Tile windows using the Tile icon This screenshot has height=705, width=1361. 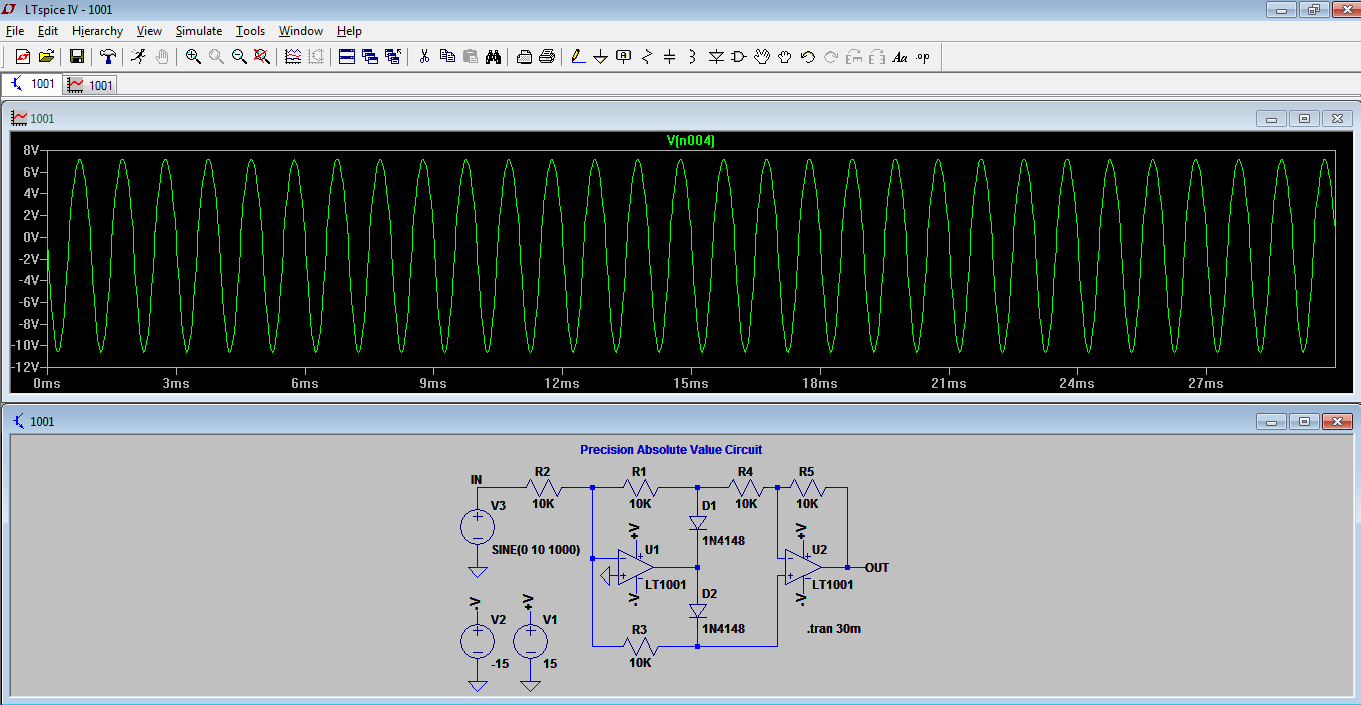[x=347, y=57]
